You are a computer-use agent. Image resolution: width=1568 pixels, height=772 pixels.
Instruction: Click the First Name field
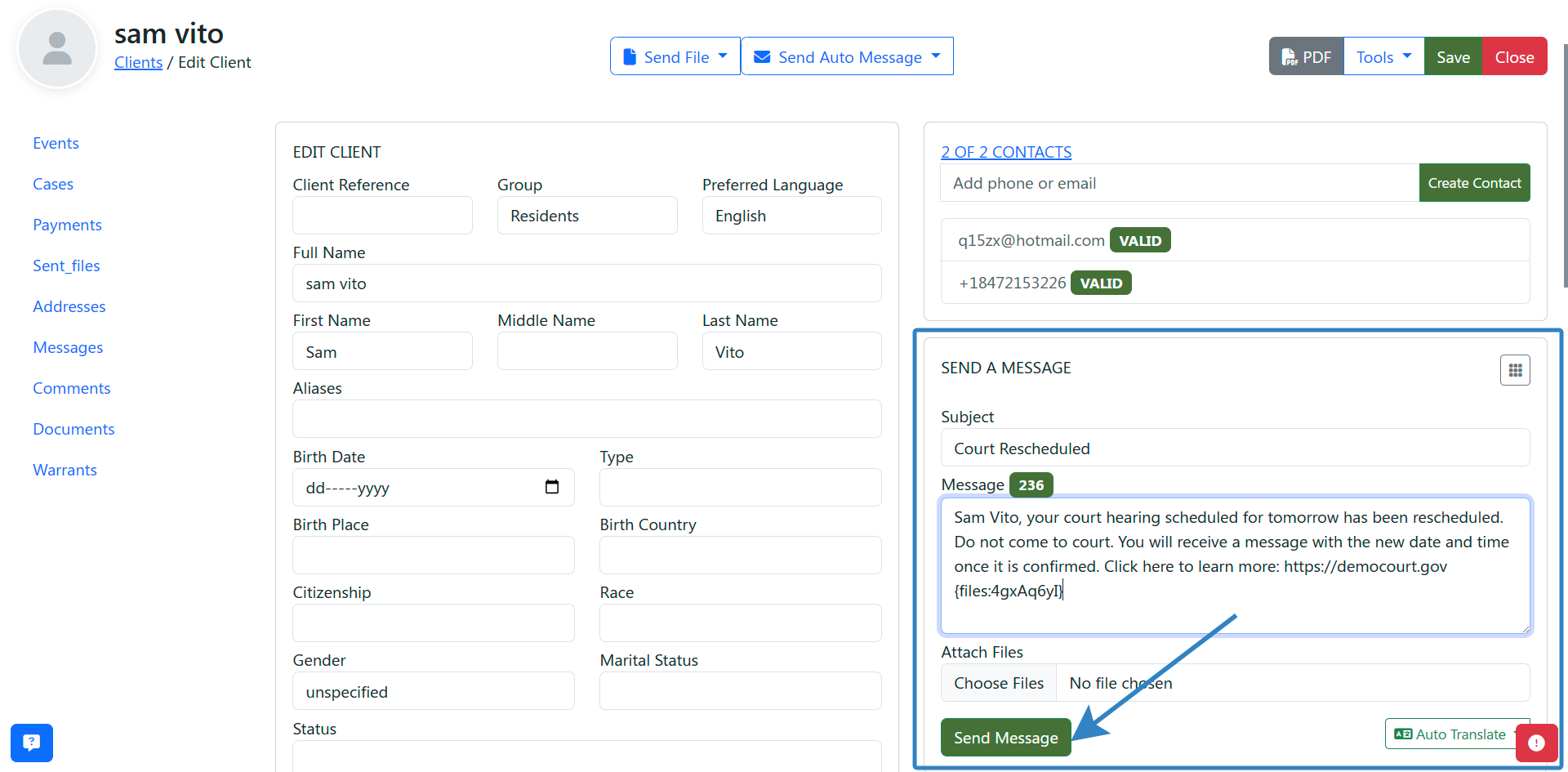point(382,351)
